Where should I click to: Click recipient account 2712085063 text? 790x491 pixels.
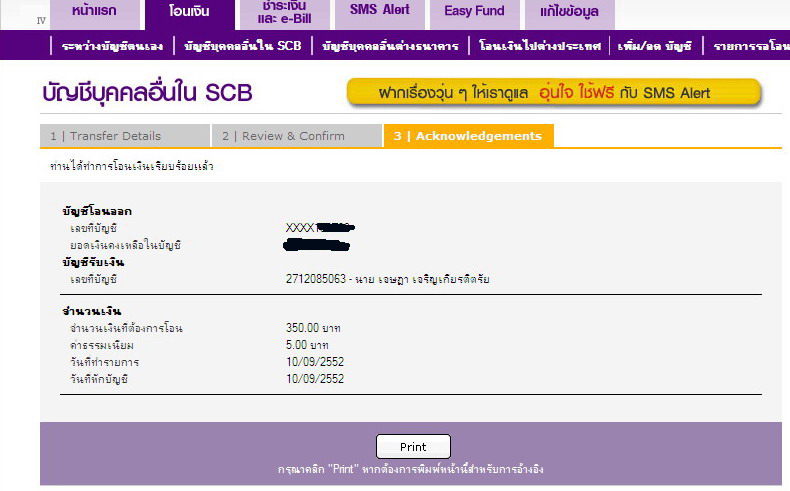tap(387, 279)
